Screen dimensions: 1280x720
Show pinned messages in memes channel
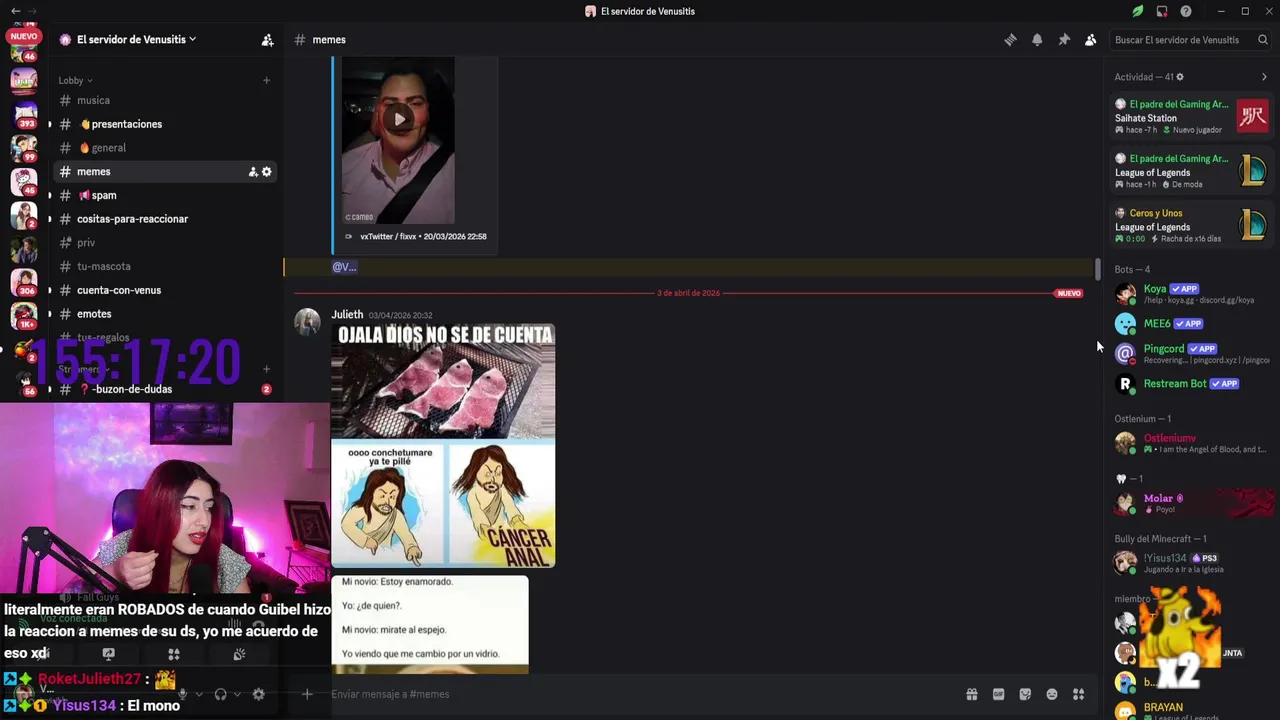click(1064, 40)
